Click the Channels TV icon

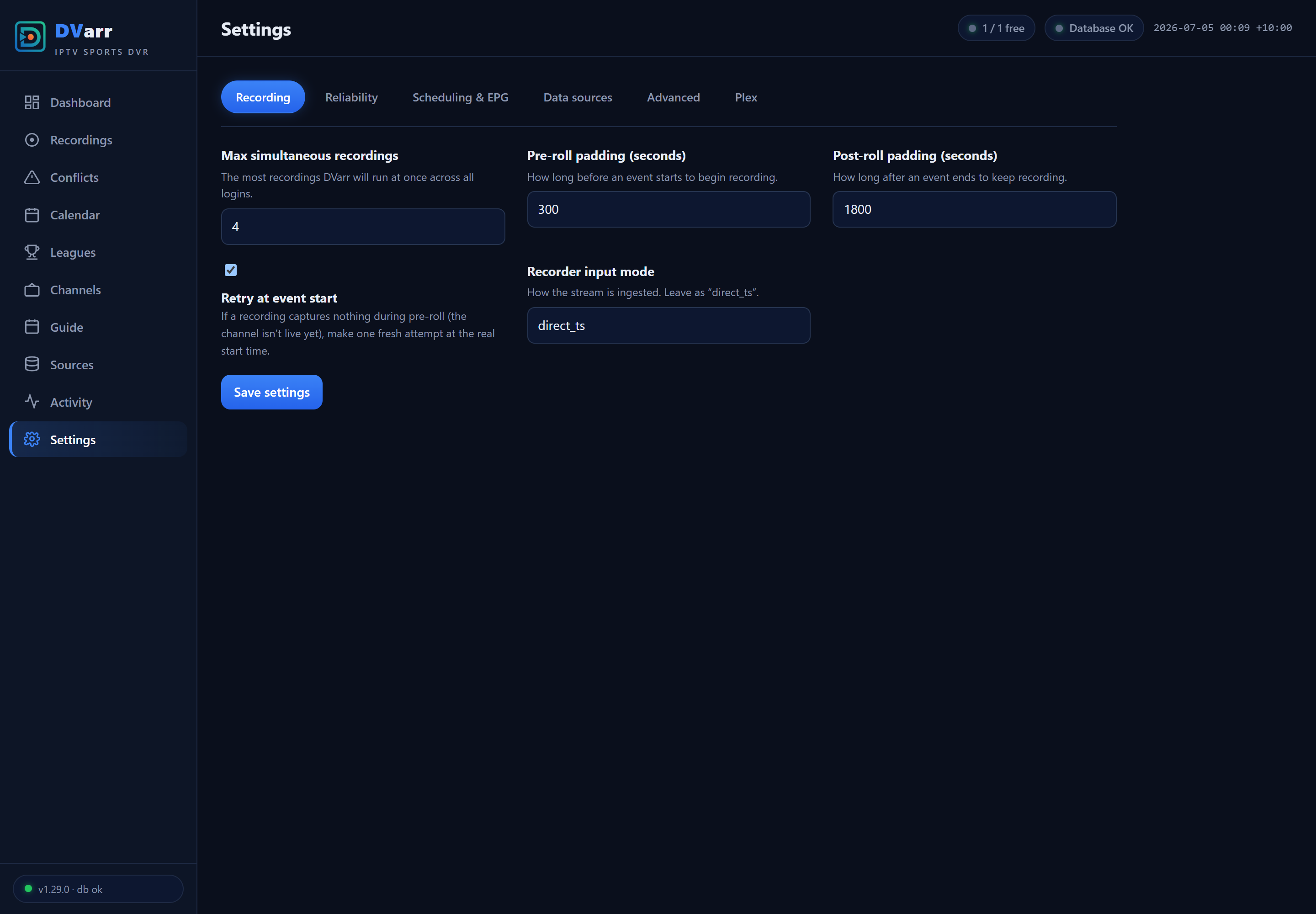[32, 290]
